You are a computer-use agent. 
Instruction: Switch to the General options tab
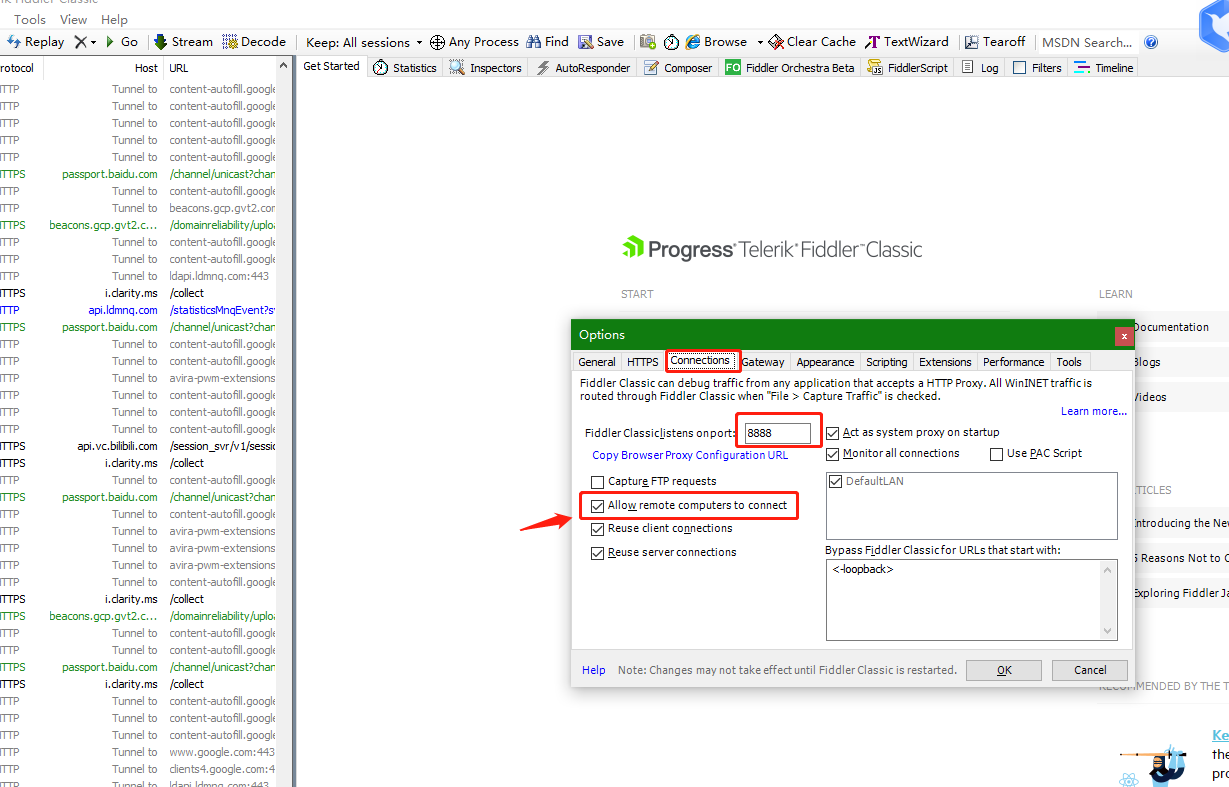pyautogui.click(x=597, y=362)
